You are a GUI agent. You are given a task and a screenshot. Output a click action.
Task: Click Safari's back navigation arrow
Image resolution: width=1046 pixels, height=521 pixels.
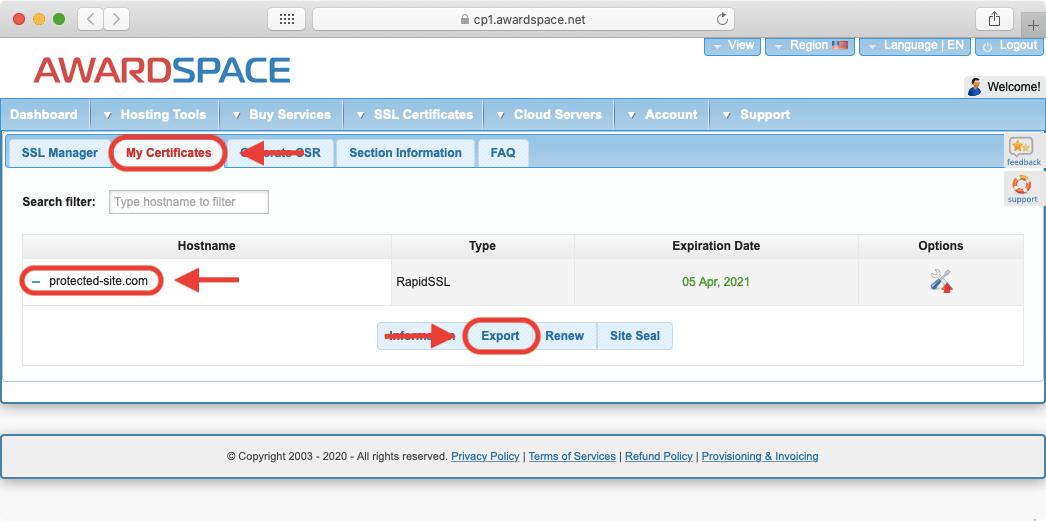[x=90, y=19]
